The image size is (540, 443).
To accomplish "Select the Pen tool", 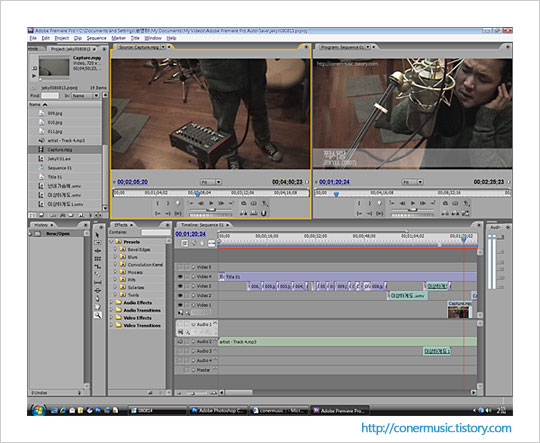I will tap(98, 298).
